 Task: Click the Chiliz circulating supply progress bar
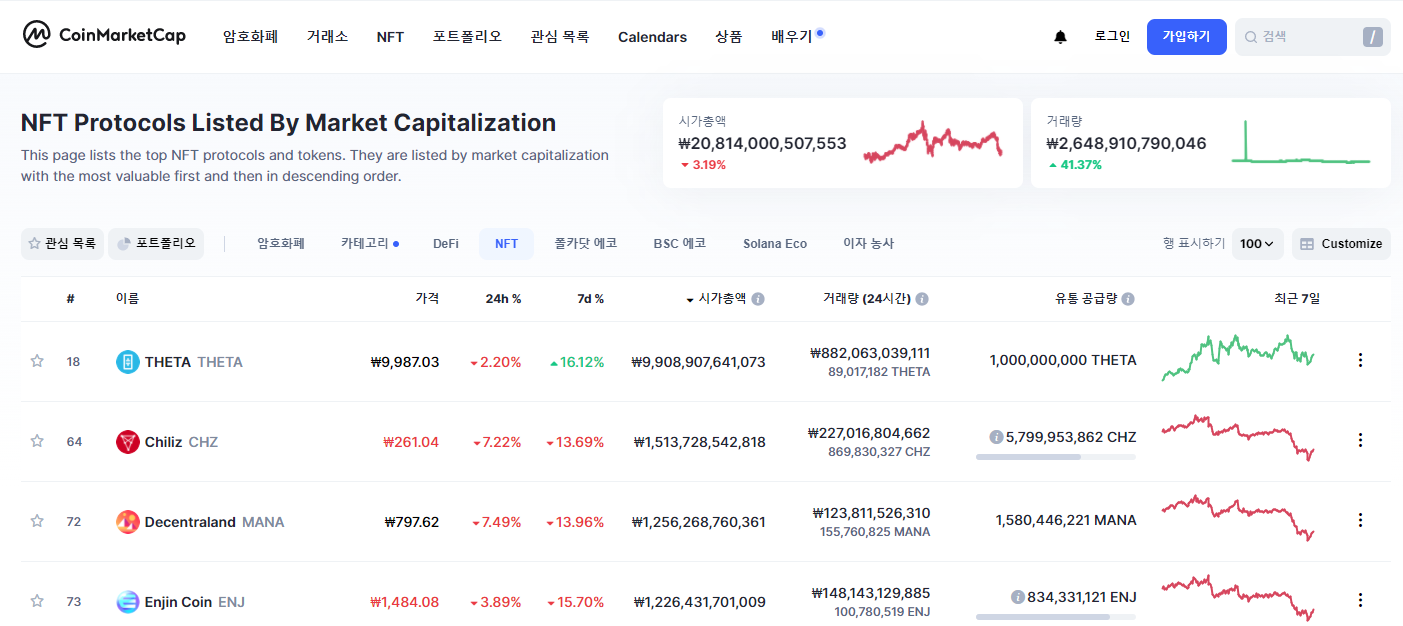(1056, 457)
